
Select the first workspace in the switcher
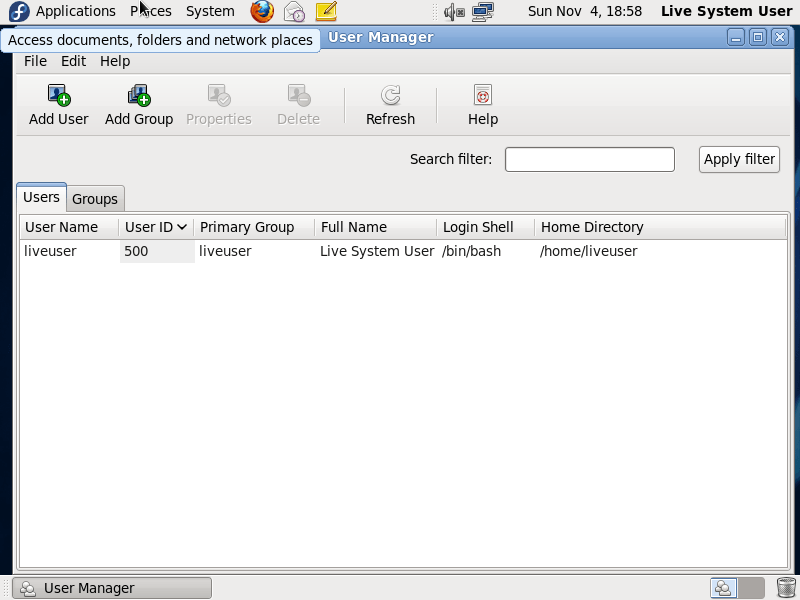point(723,588)
